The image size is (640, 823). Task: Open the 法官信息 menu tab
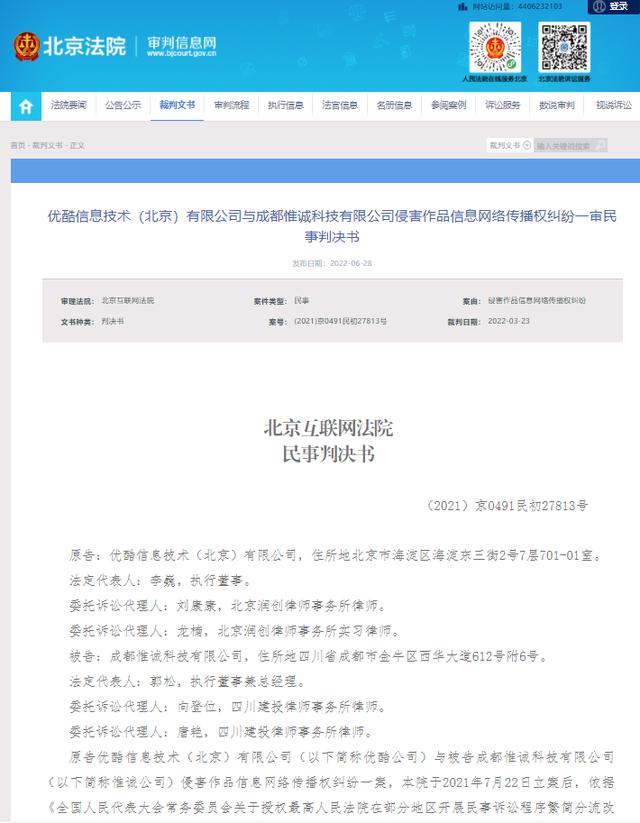[340, 105]
